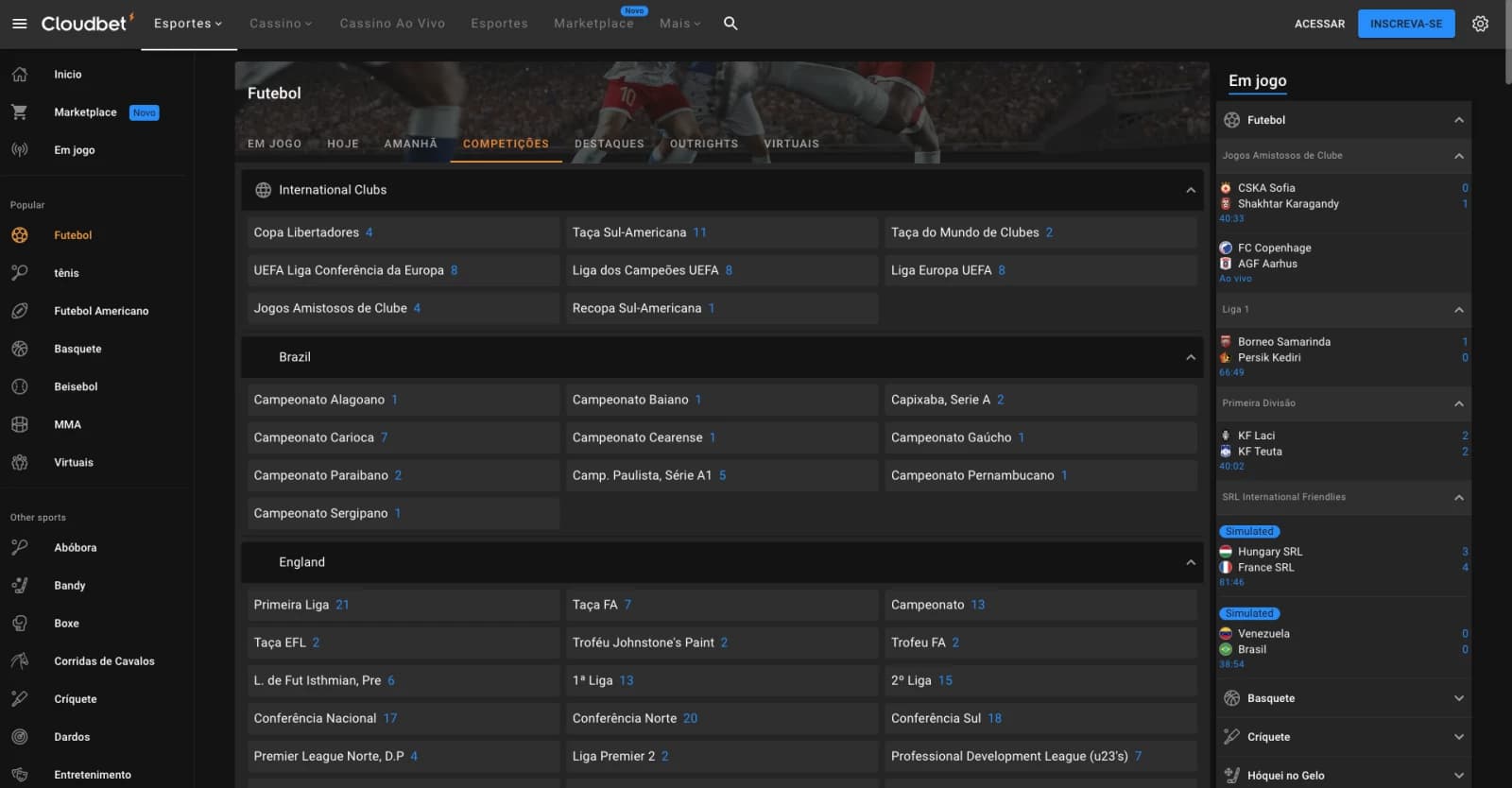The image size is (1512, 788).
Task: Select the Futebol Americano icon
Action: click(20, 311)
